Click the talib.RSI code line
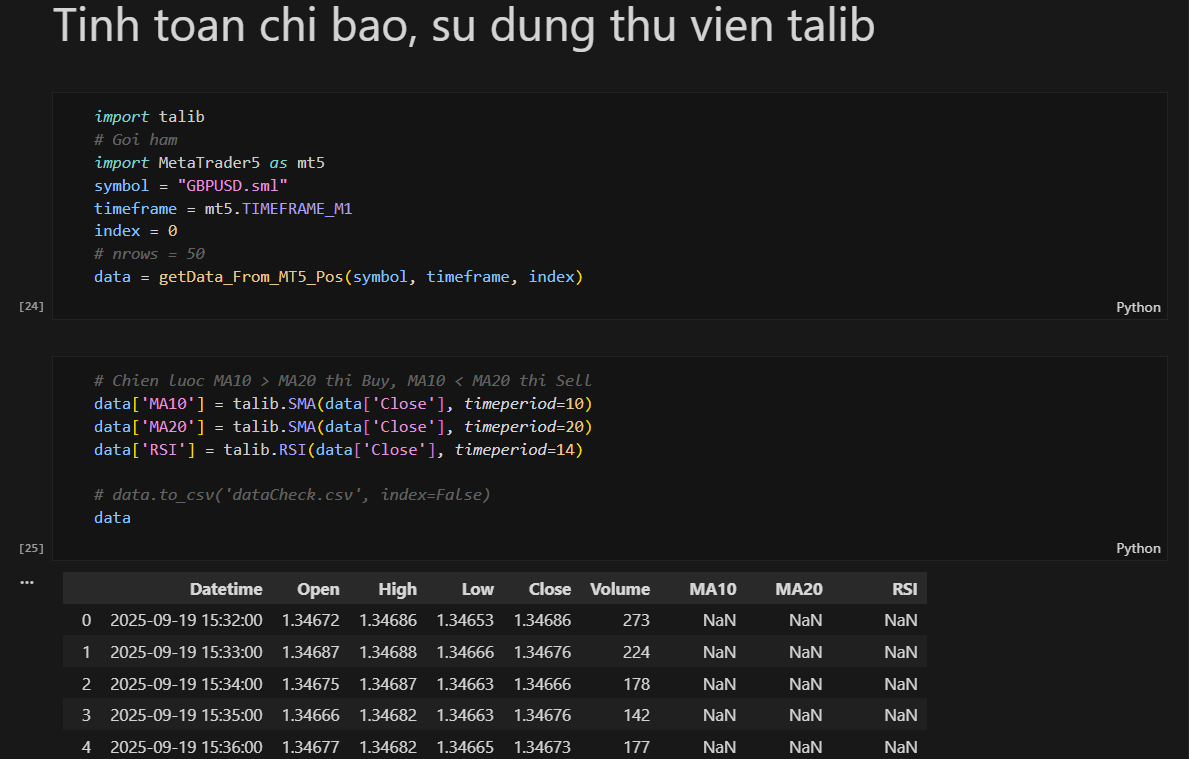 coord(337,450)
